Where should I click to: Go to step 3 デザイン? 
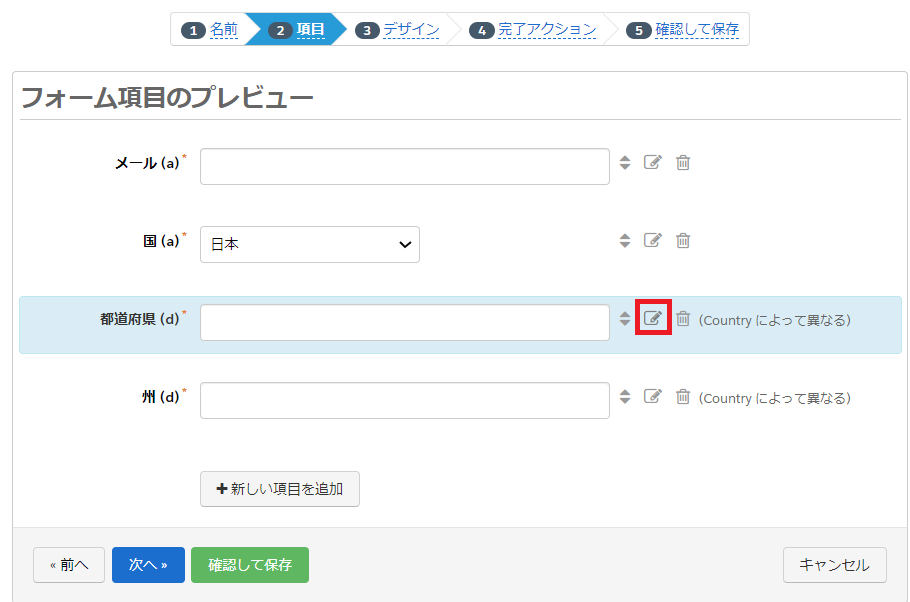point(411,29)
